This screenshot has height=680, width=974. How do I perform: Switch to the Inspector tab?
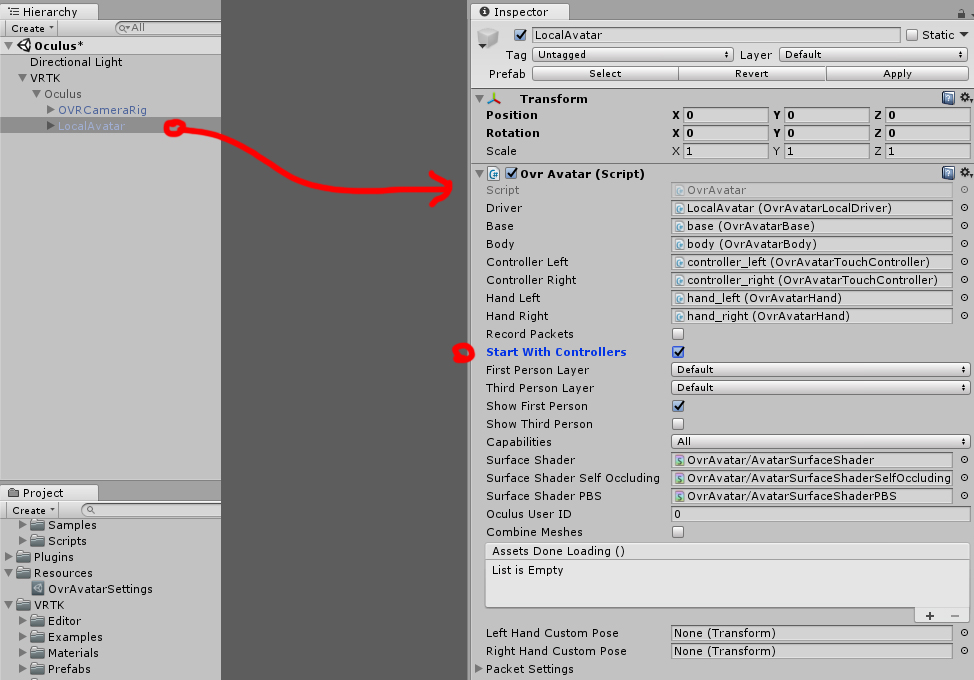[519, 12]
